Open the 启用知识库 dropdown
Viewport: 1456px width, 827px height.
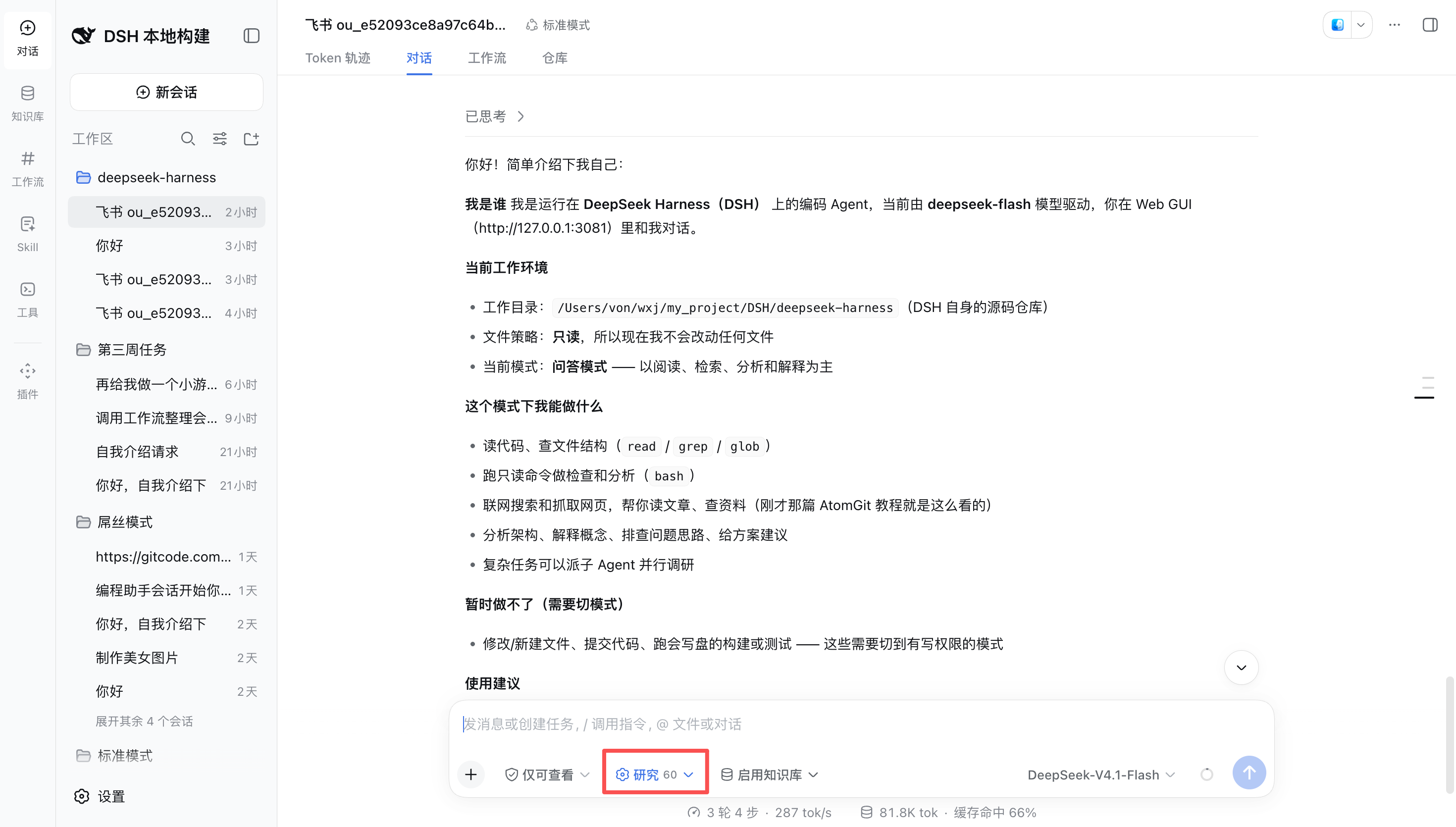click(x=770, y=775)
